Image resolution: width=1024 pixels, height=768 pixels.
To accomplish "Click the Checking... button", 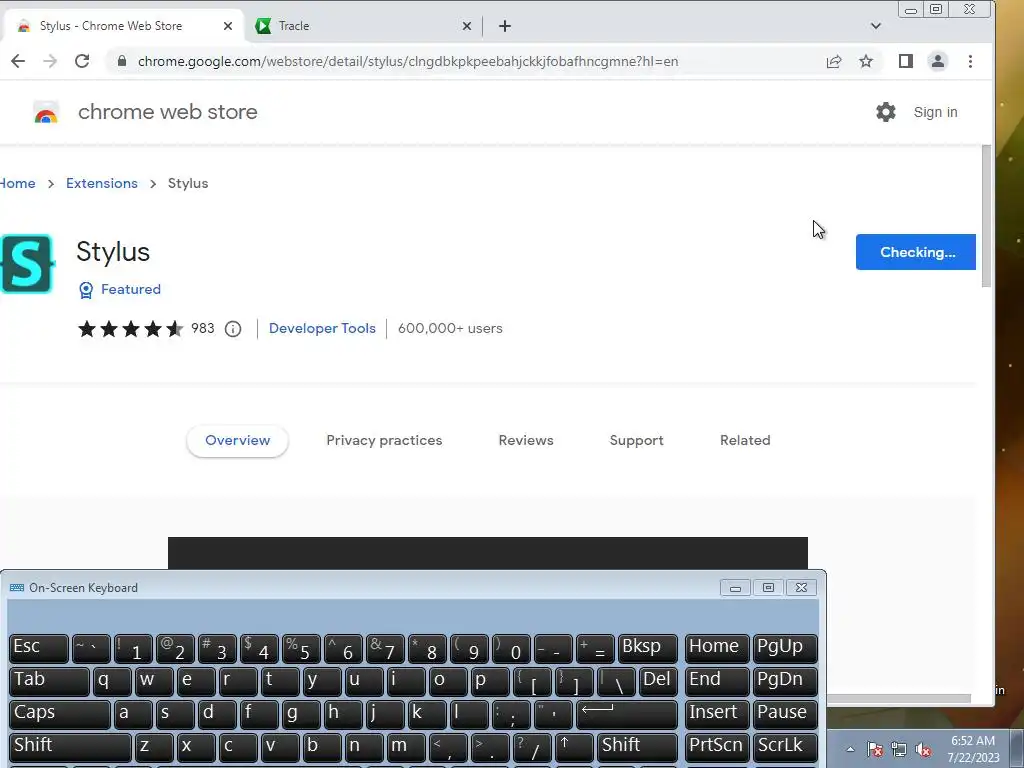I will [x=916, y=252].
